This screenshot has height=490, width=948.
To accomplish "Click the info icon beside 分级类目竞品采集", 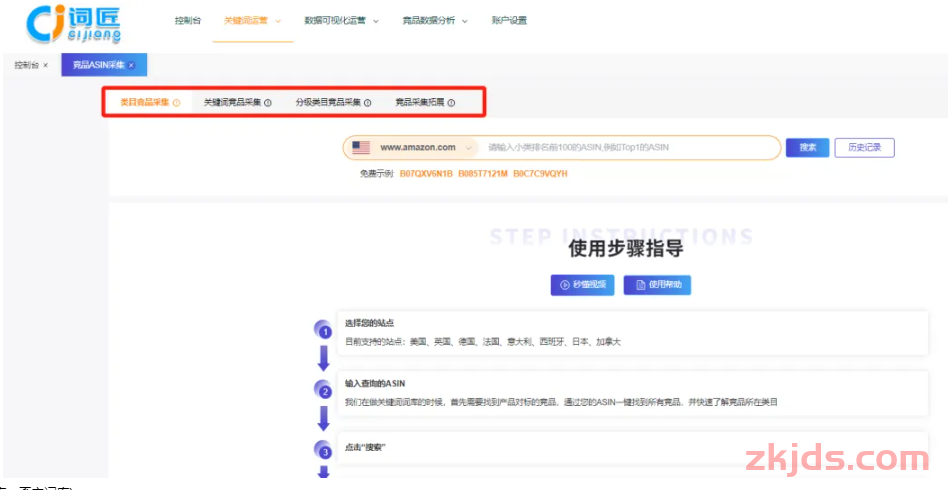I will (x=368, y=103).
